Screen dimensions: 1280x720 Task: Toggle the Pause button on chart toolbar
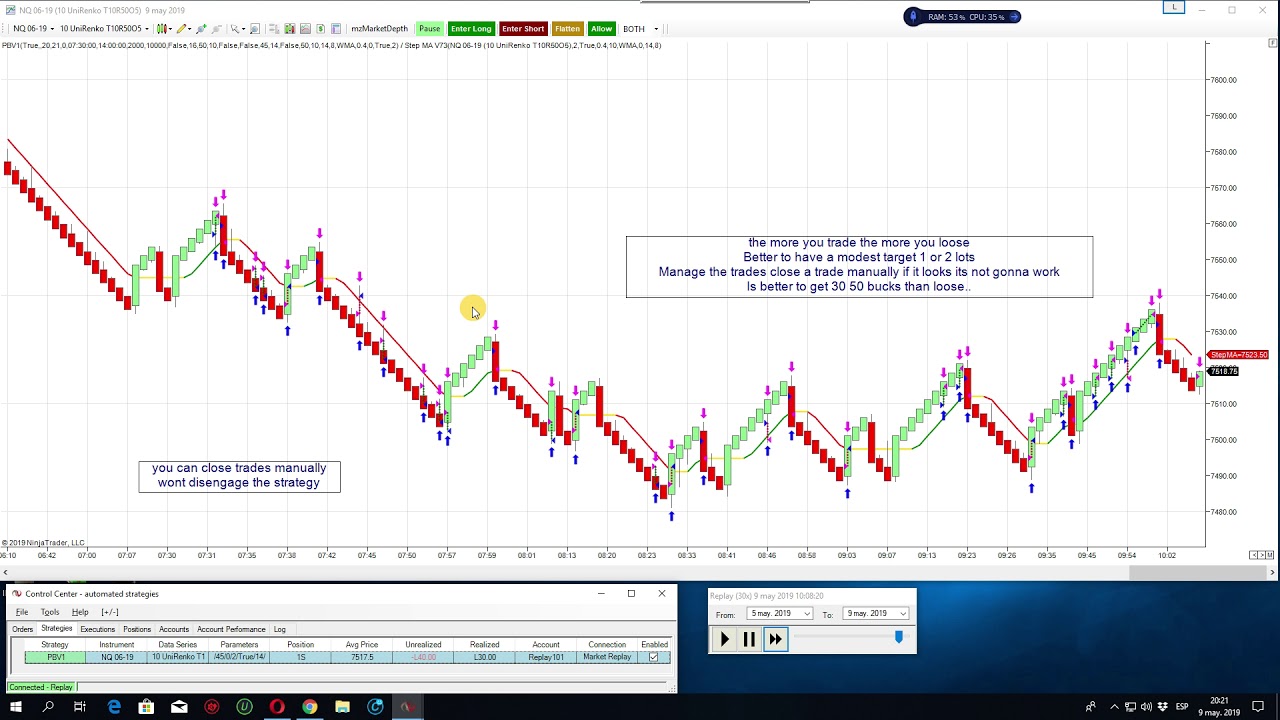tap(429, 29)
